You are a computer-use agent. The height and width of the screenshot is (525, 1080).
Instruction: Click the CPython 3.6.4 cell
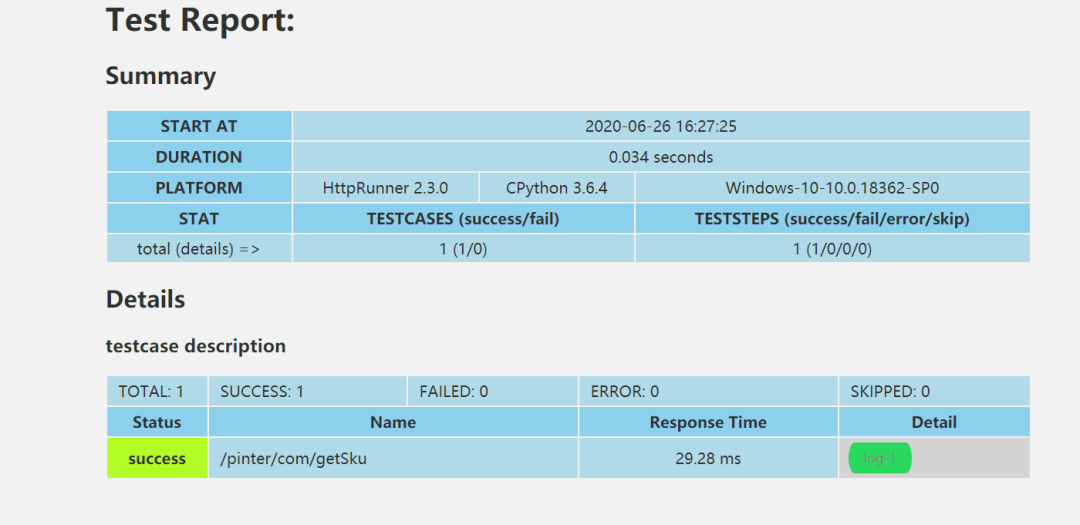pos(557,187)
